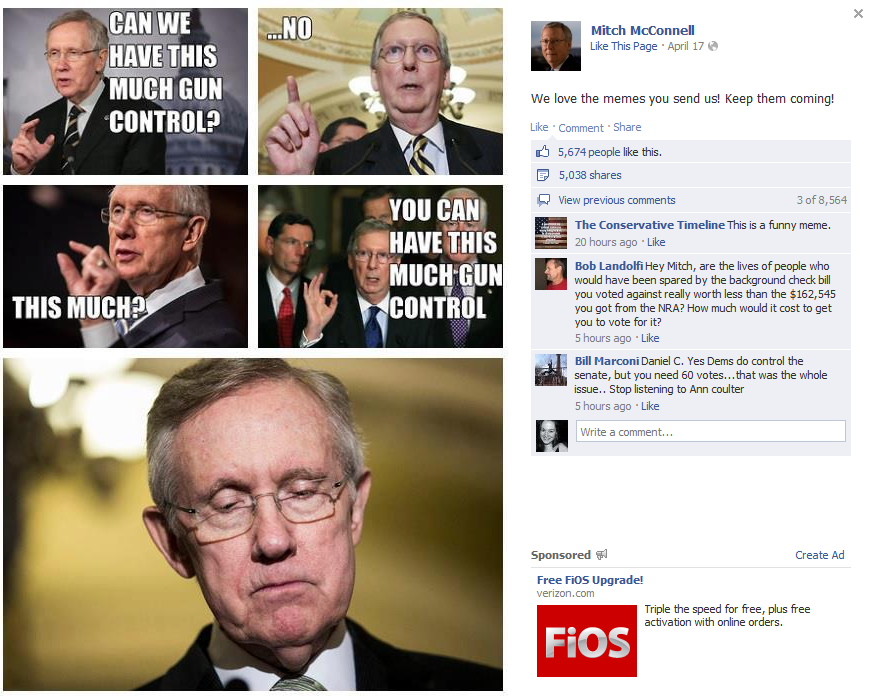
Task: Click the FiOS ad image
Action: (x=586, y=641)
